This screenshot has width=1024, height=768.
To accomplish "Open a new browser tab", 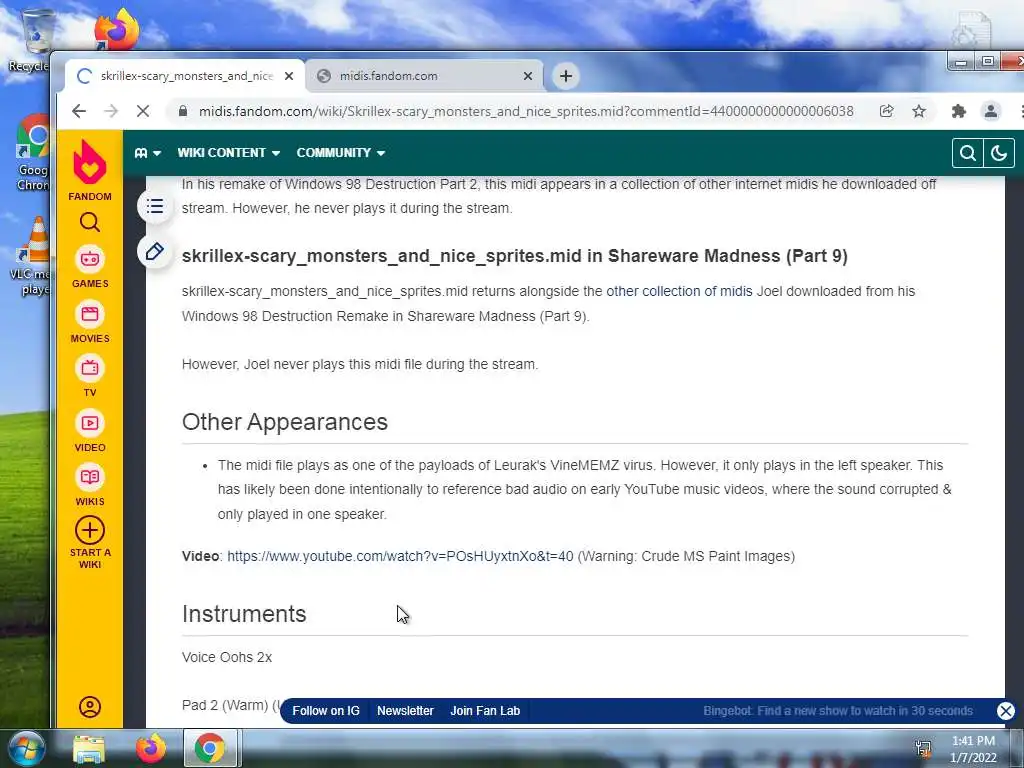I will point(566,76).
